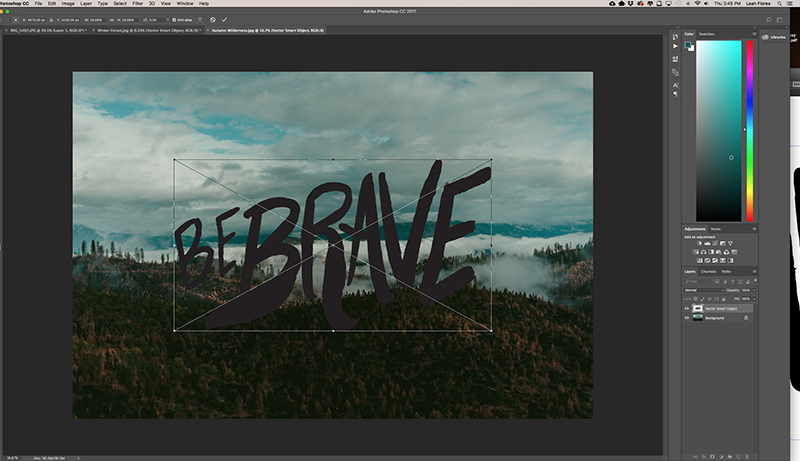Cancel the transform with the circle-slash icon
Screen dimensions: 800x461
(x=213, y=20)
